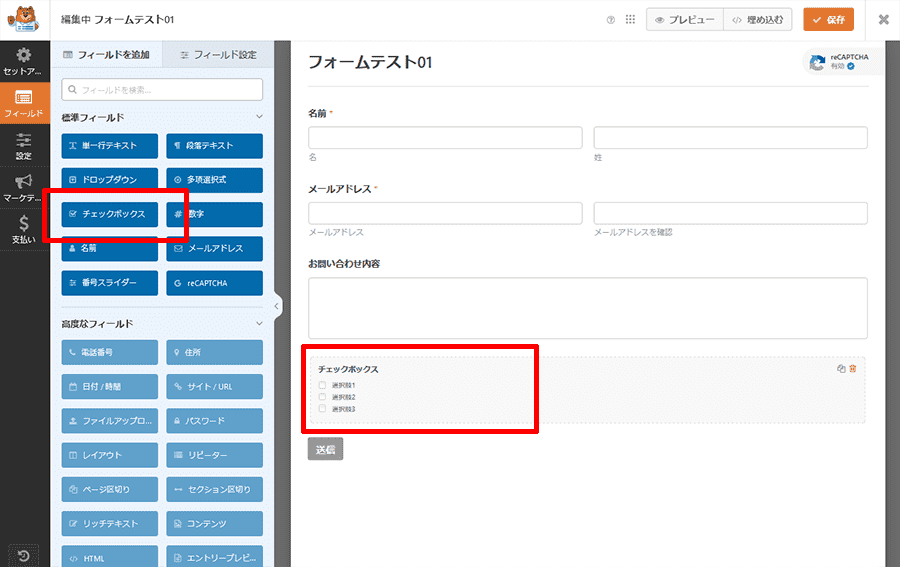
Task: Add a パスワード field
Action: 215,421
